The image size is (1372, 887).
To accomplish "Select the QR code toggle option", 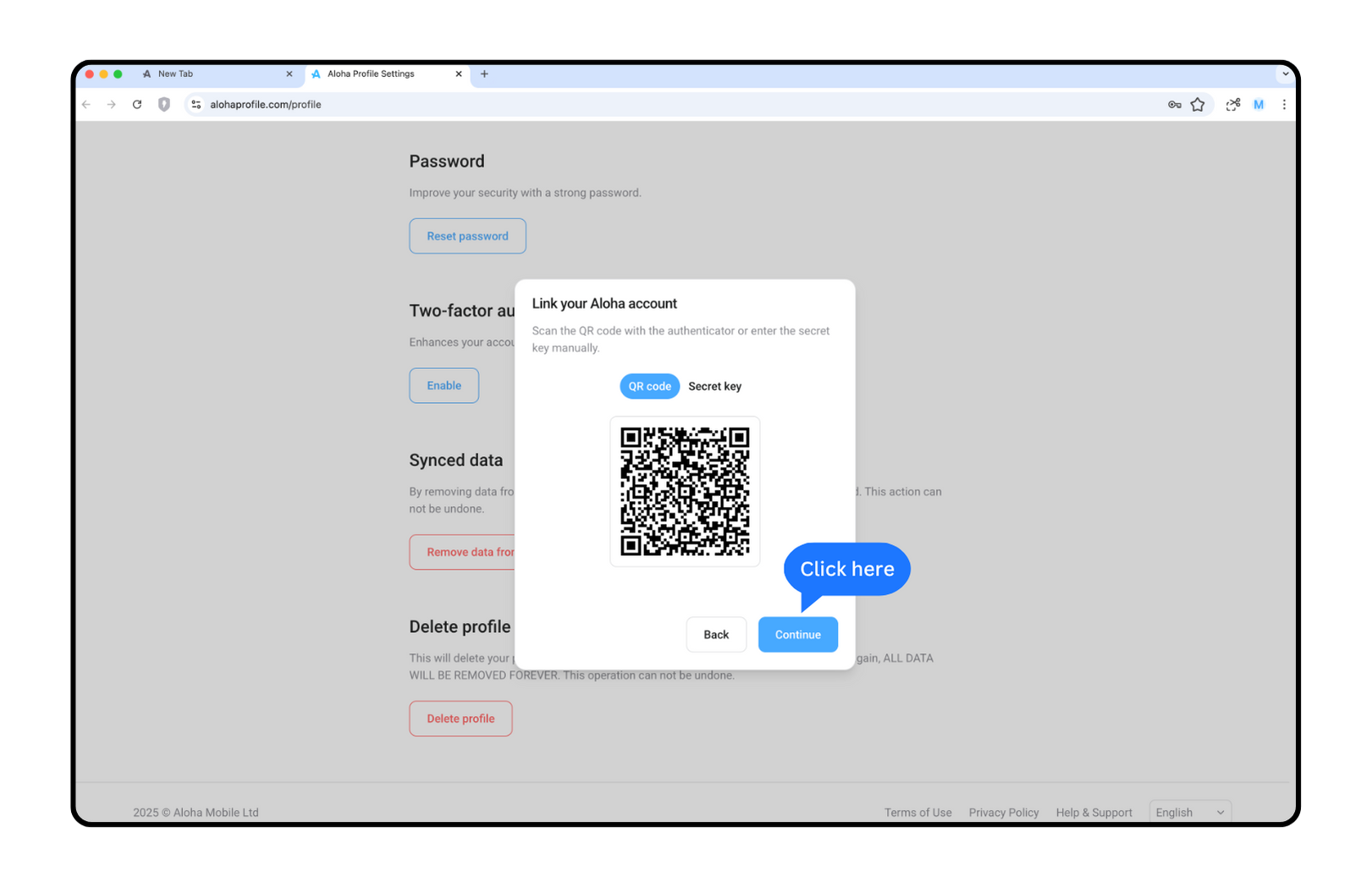I will 649,386.
